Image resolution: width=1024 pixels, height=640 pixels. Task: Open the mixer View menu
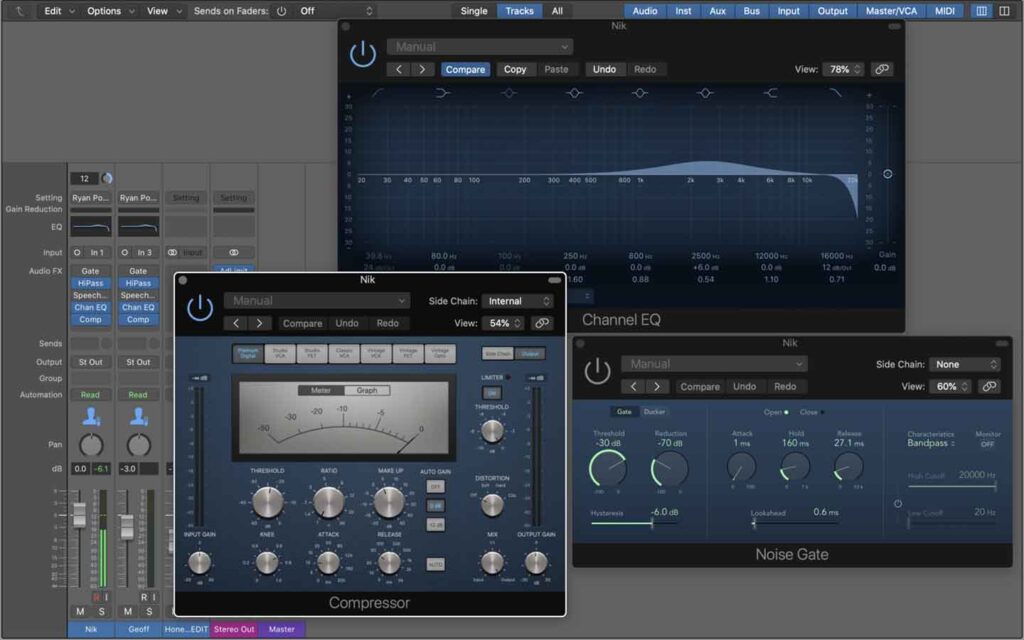(163, 11)
